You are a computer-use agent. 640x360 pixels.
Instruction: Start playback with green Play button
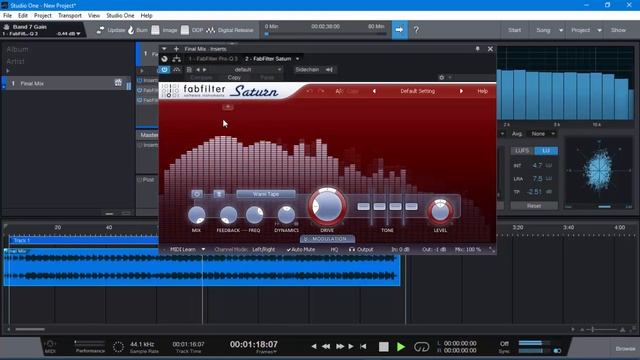pos(401,347)
